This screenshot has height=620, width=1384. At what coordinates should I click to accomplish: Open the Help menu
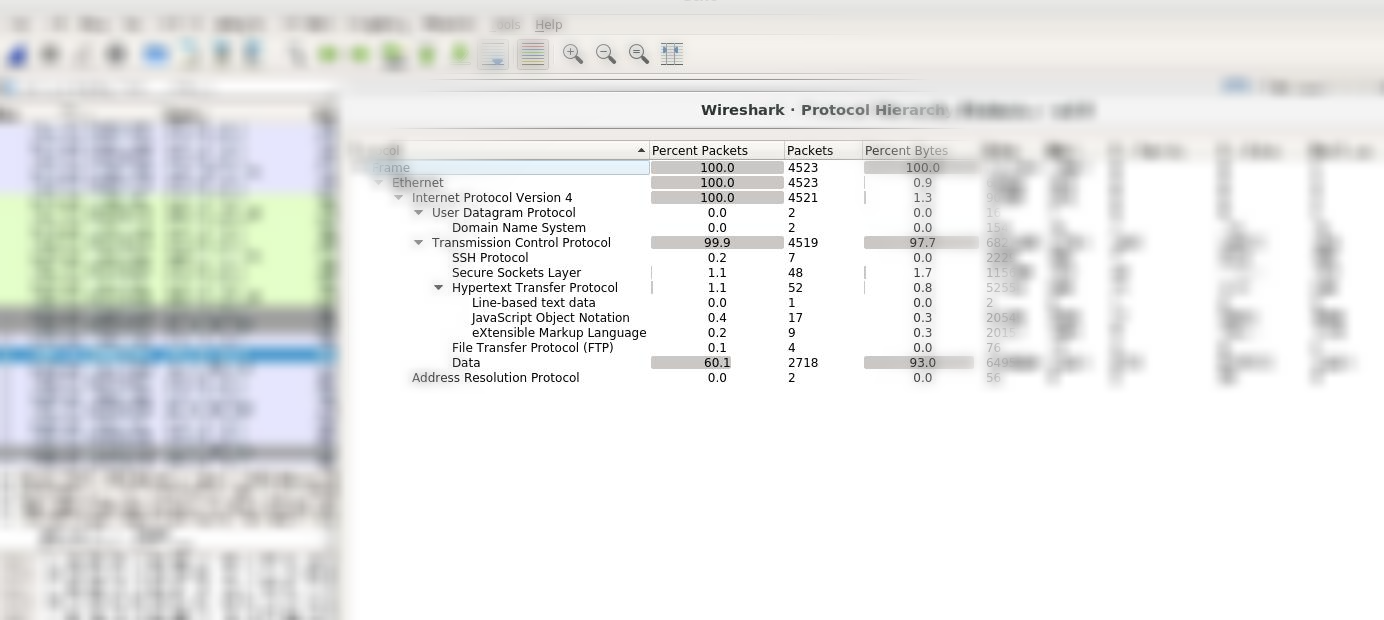549,24
